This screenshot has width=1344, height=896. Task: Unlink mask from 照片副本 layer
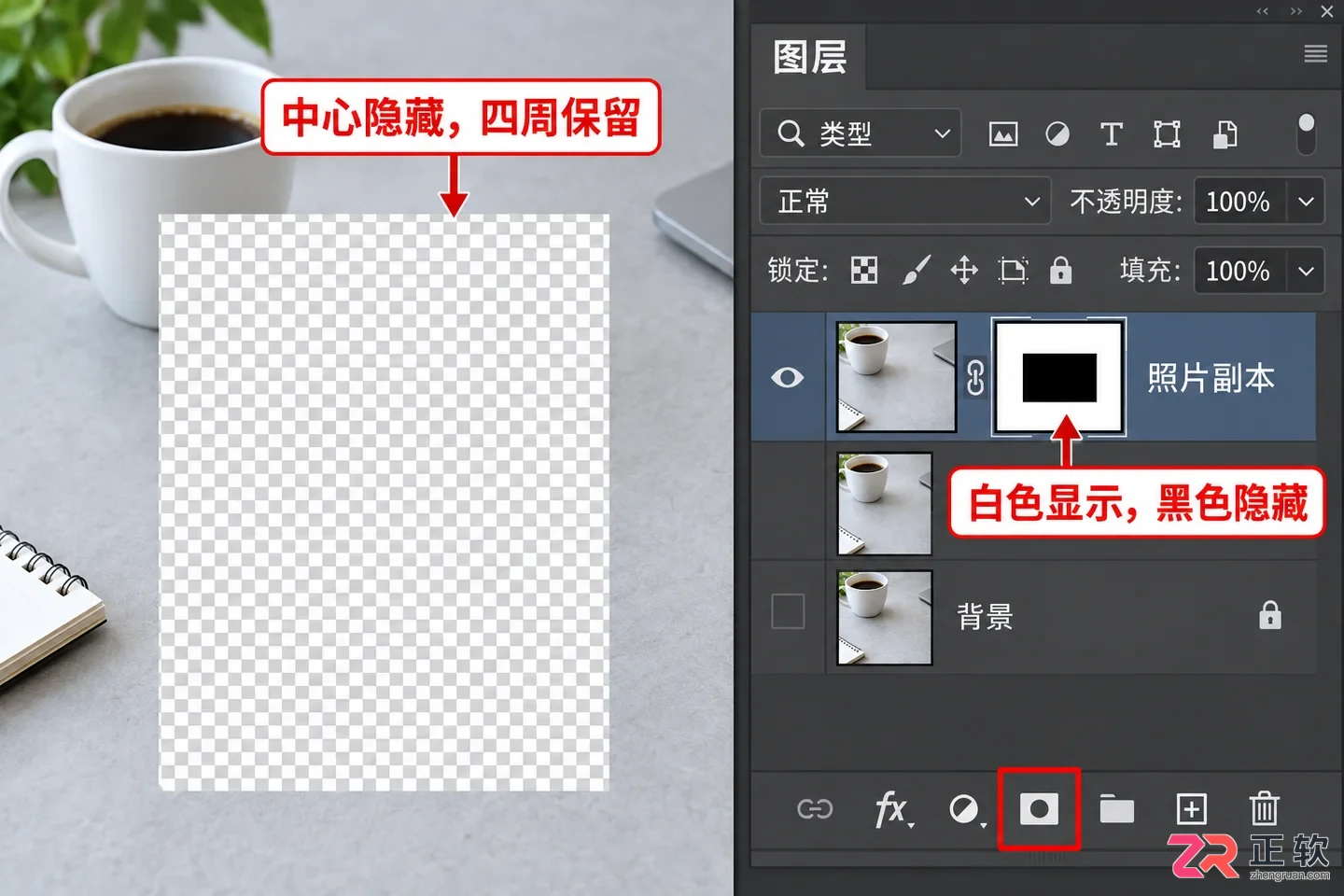click(x=975, y=378)
